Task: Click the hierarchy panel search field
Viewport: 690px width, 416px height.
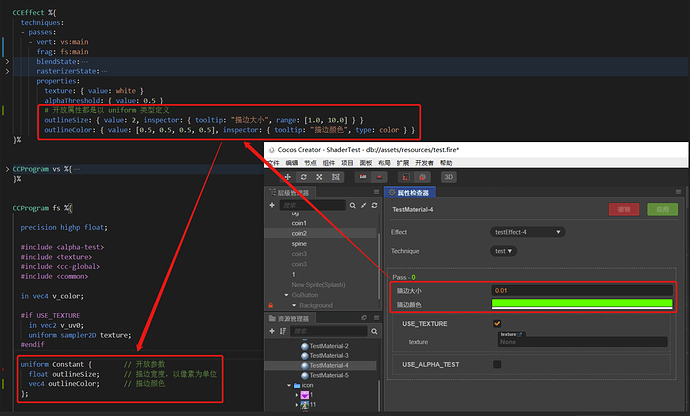Action: click(312, 205)
